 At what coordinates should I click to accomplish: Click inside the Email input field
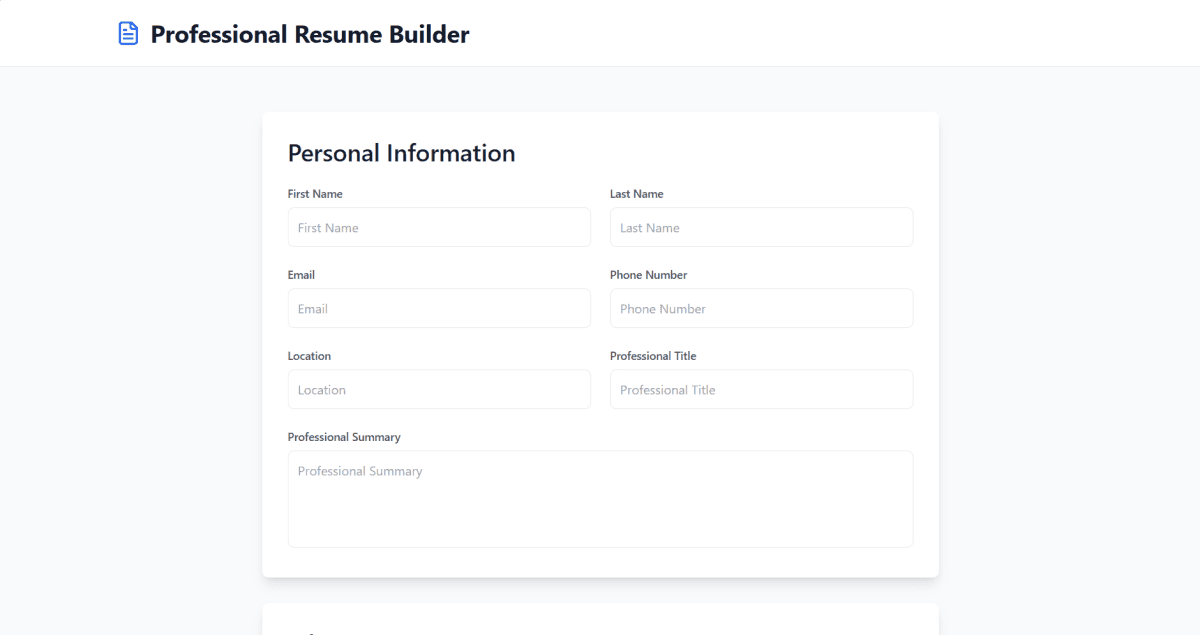tap(439, 308)
